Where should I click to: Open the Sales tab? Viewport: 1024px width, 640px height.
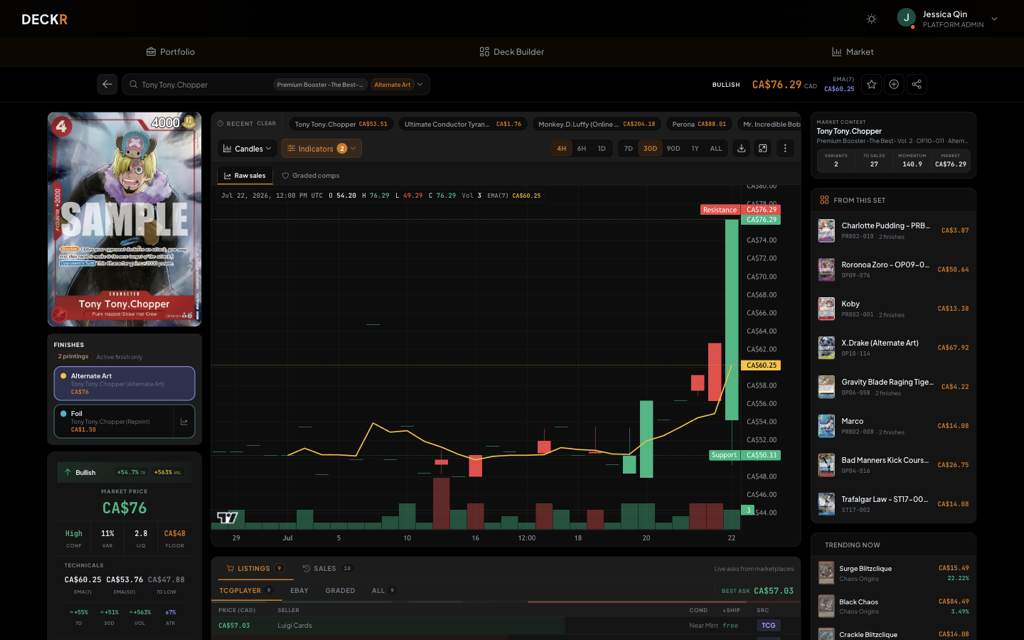pyautogui.click(x=328, y=568)
